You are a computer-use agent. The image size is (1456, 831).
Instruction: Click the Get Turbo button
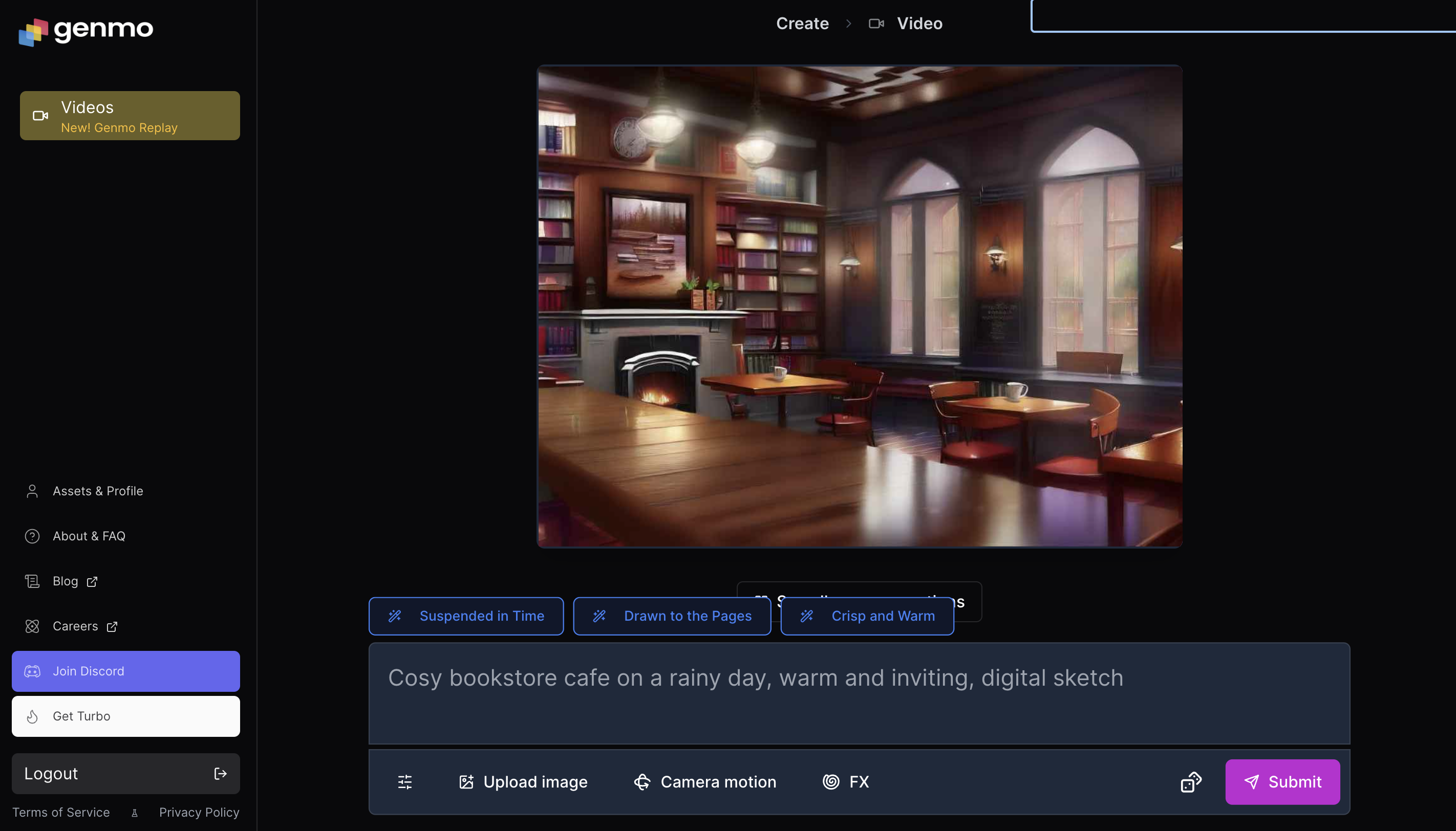pos(125,716)
